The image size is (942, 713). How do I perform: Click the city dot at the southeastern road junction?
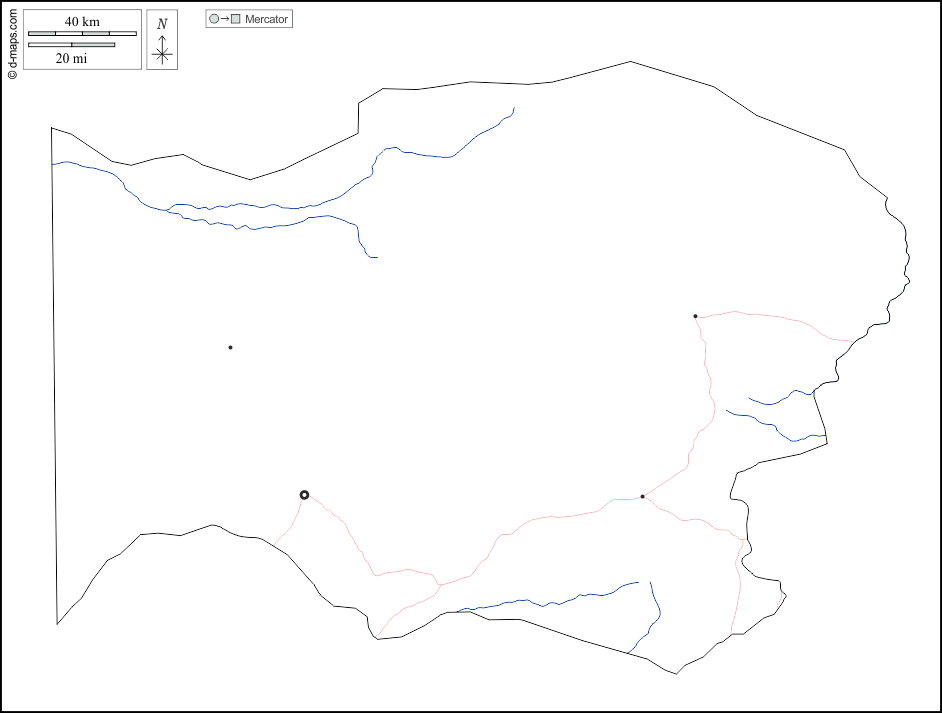point(642,496)
